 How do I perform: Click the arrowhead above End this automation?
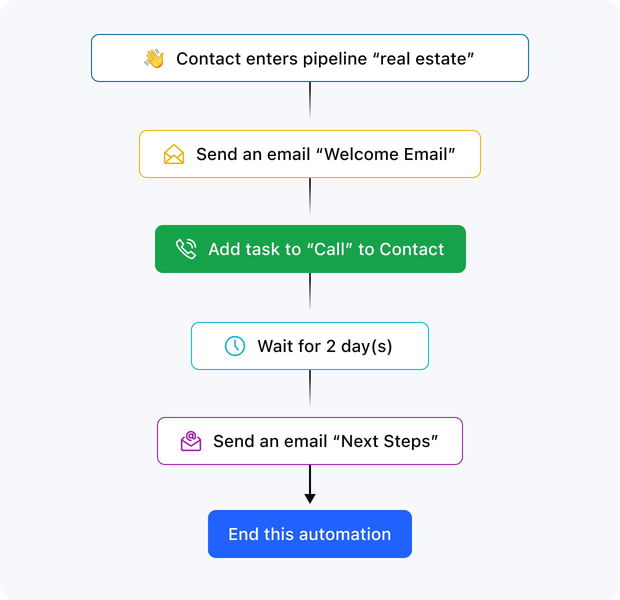pyautogui.click(x=310, y=498)
